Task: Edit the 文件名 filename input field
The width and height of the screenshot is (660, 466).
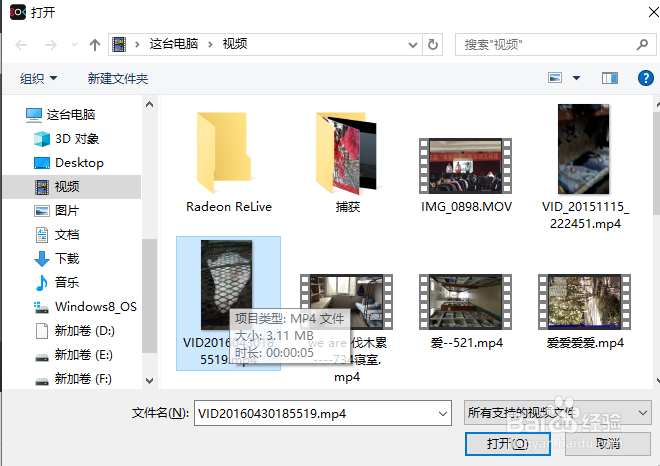Action: [x=315, y=413]
